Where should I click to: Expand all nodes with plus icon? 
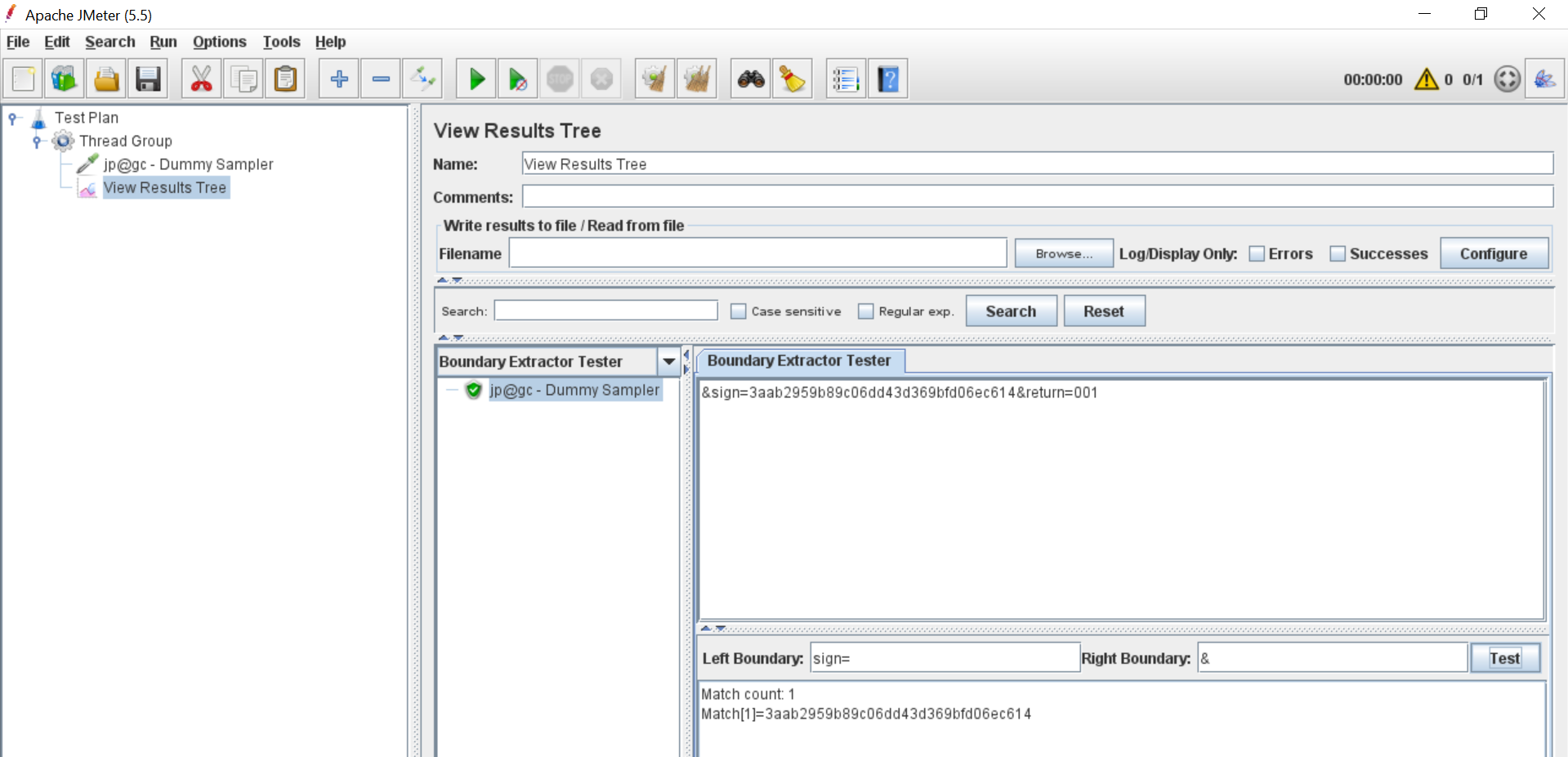coord(339,79)
